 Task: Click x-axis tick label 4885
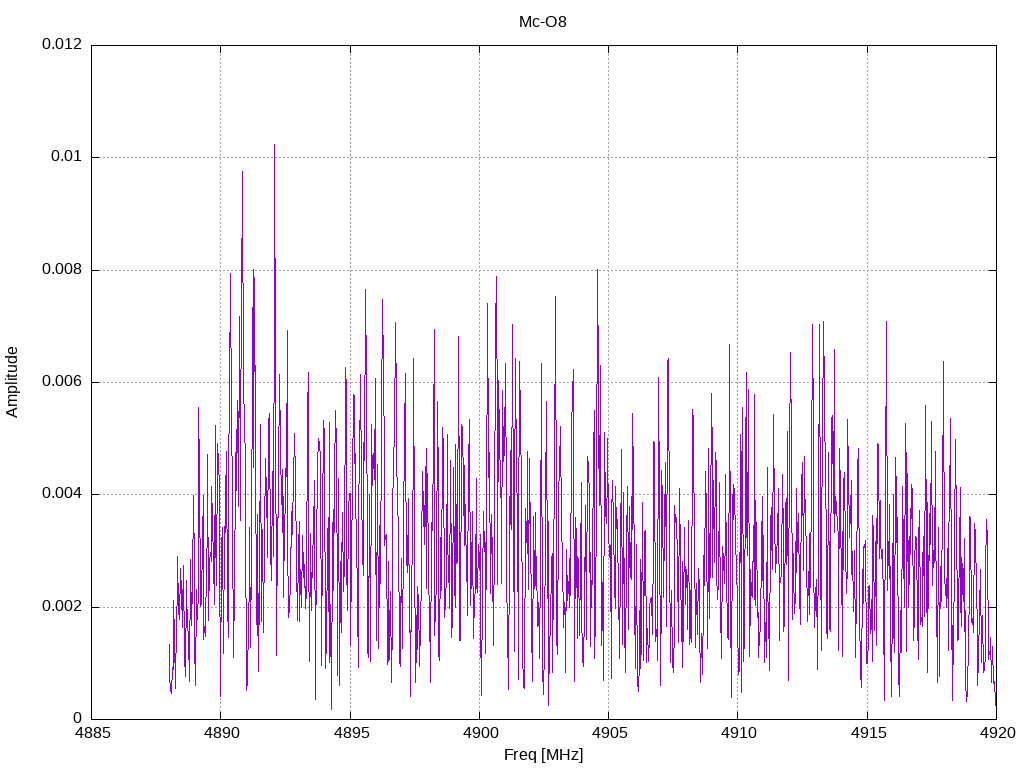tap(92, 733)
